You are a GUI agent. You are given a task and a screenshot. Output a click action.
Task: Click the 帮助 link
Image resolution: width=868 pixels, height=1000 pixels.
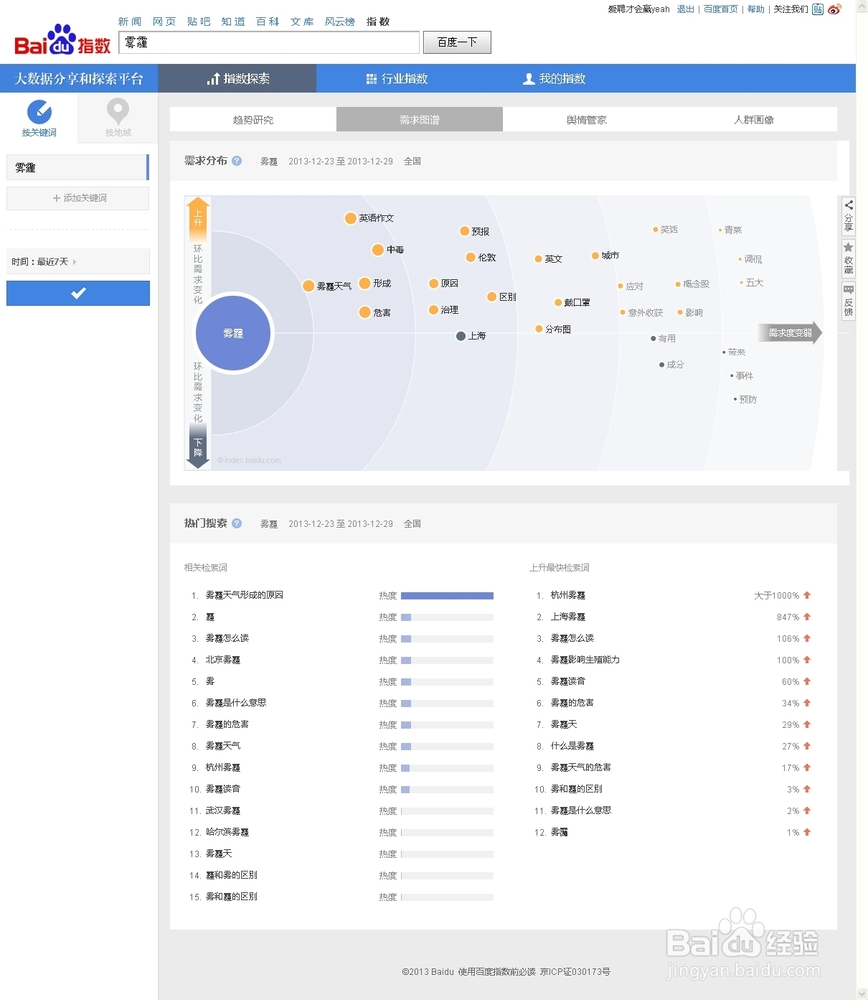(x=756, y=9)
